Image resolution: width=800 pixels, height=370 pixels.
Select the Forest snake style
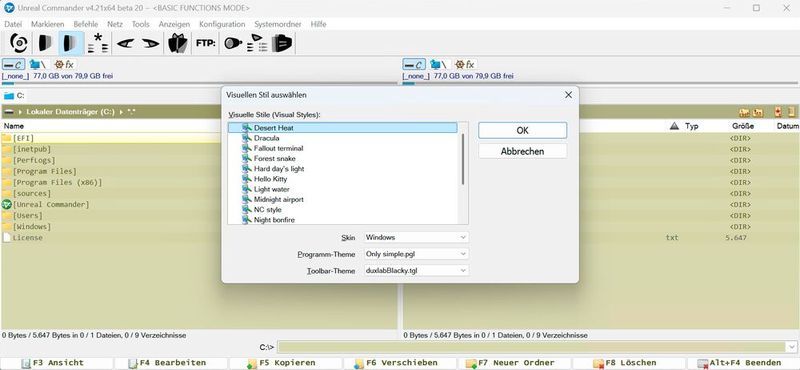click(274, 158)
